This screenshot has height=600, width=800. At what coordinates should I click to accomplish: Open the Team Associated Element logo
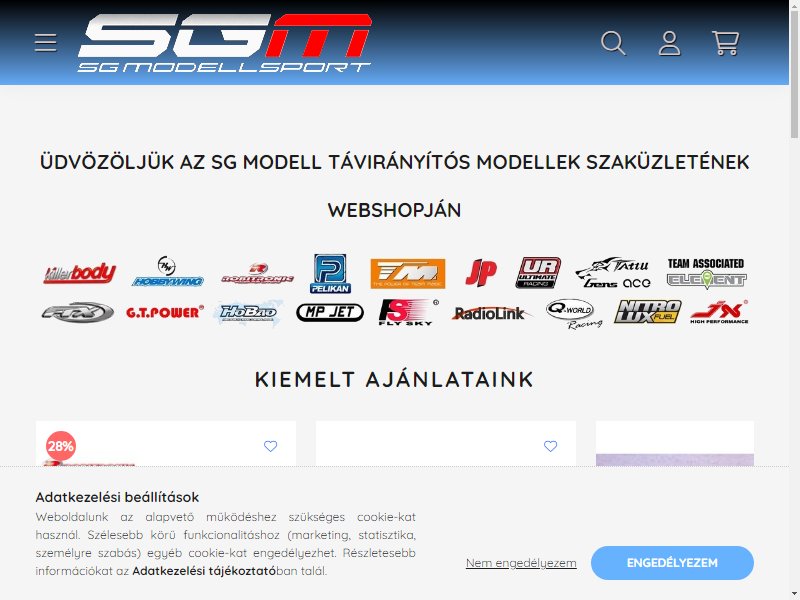point(706,273)
